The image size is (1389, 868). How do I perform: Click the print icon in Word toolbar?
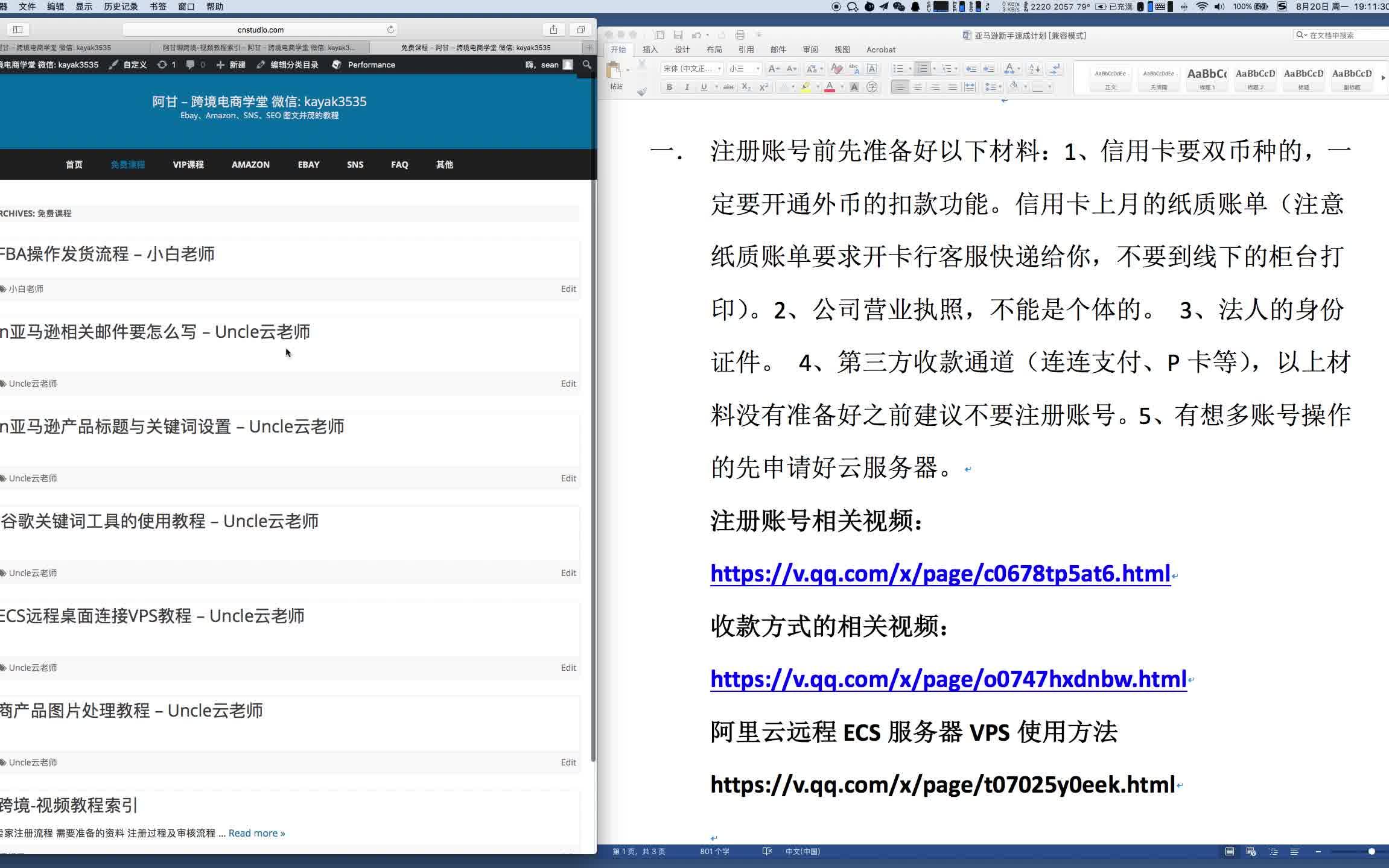740,35
